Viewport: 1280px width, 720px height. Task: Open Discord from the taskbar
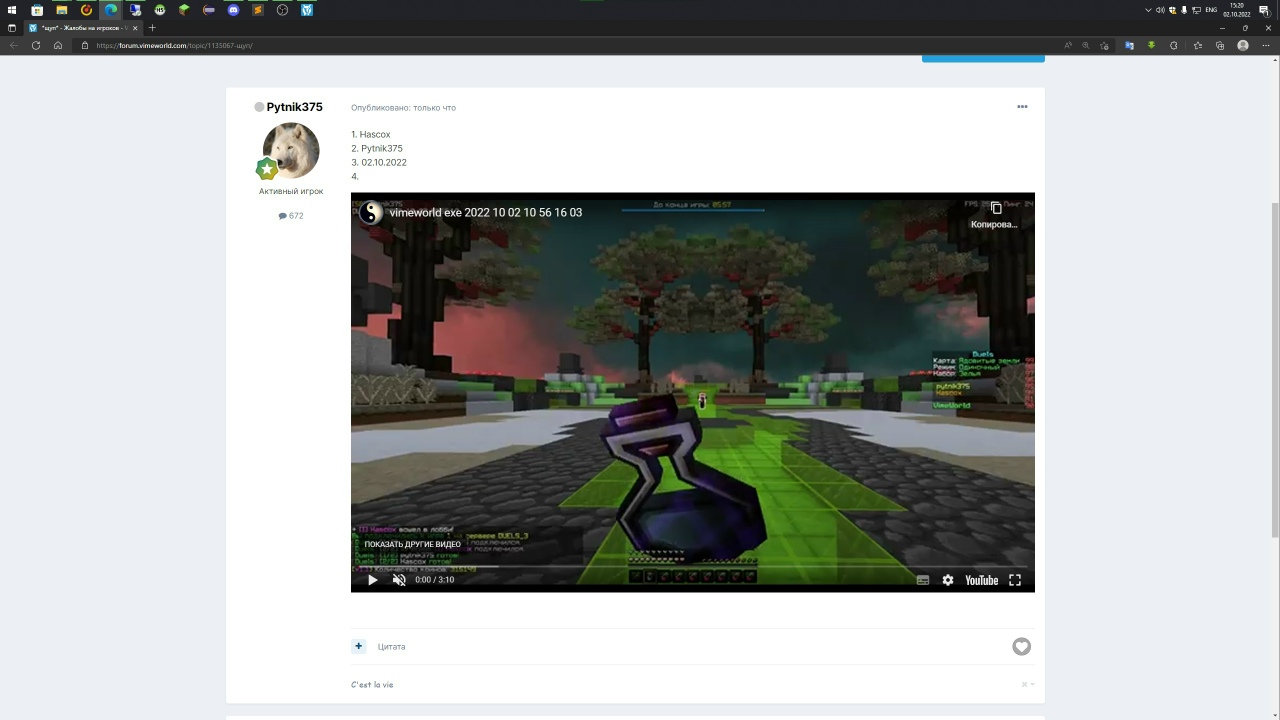pos(233,10)
